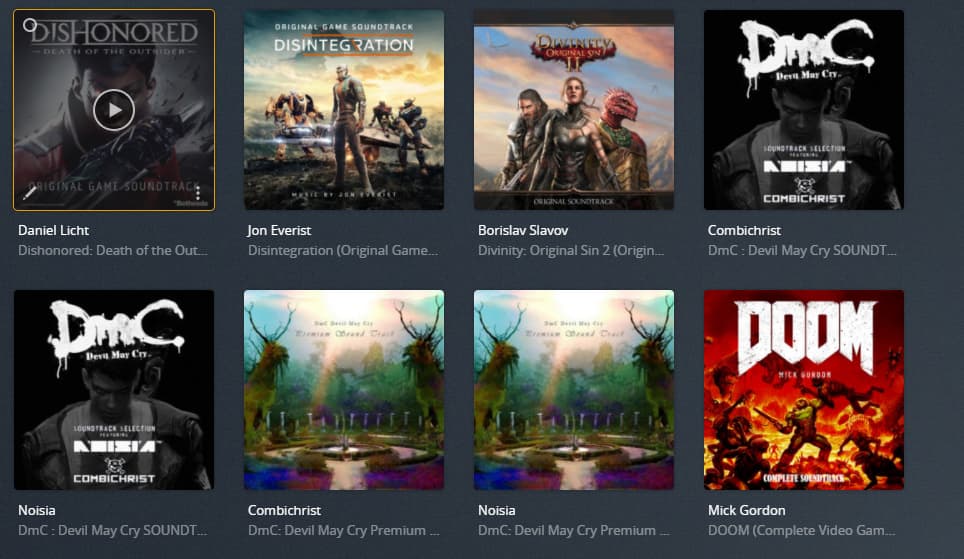Open Noisia's DmC Soundtrack Selection cover
This screenshot has height=559, width=964.
(114, 390)
